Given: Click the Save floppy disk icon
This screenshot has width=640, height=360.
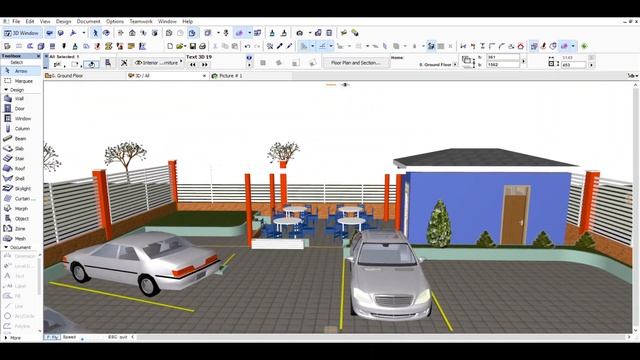Looking at the screenshot, I should click(193, 46).
